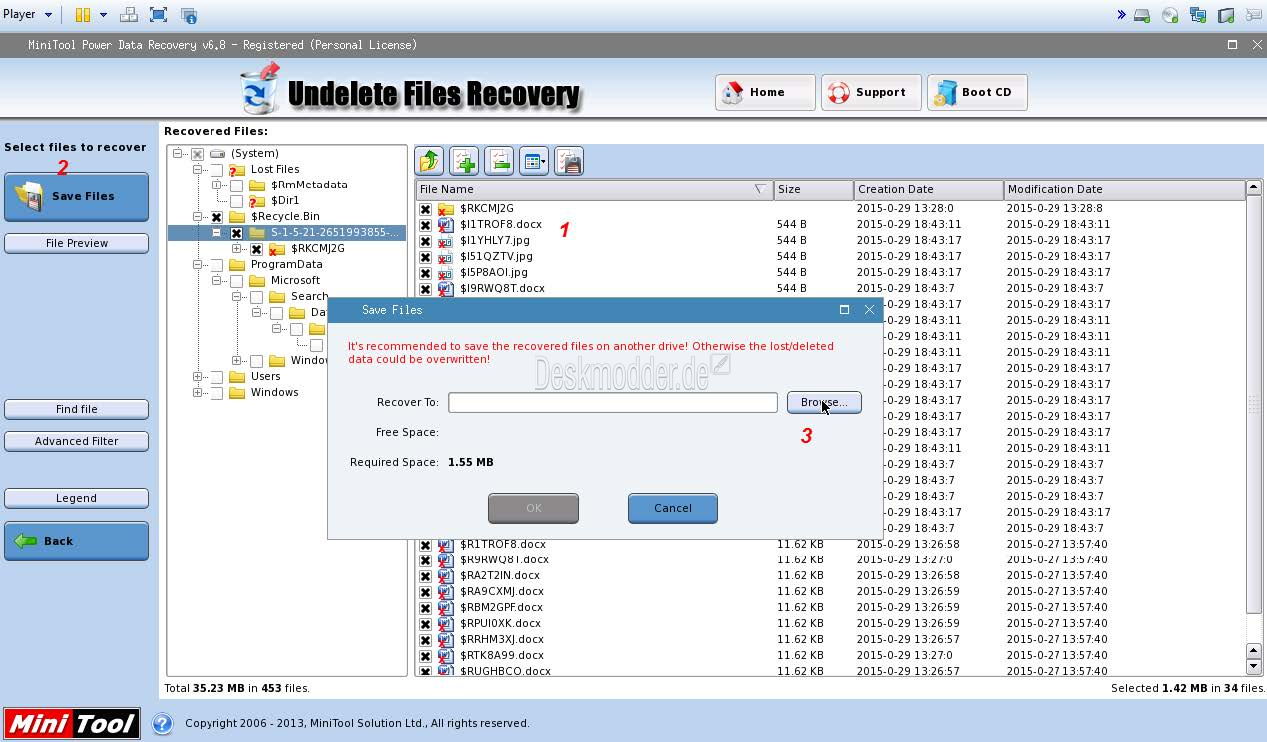Click the MiniTool logo
This screenshot has width=1267, height=742.
click(x=72, y=724)
